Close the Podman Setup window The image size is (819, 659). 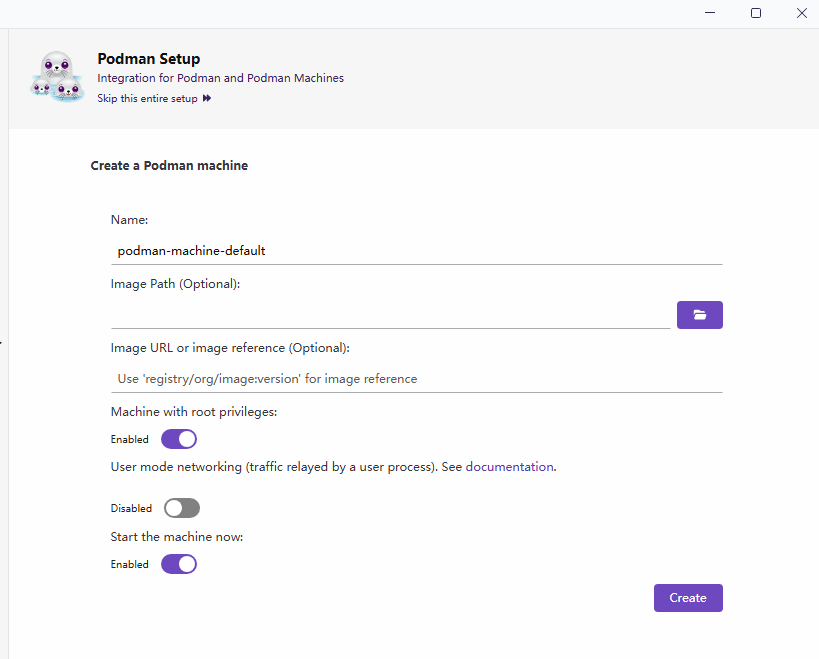tap(802, 13)
